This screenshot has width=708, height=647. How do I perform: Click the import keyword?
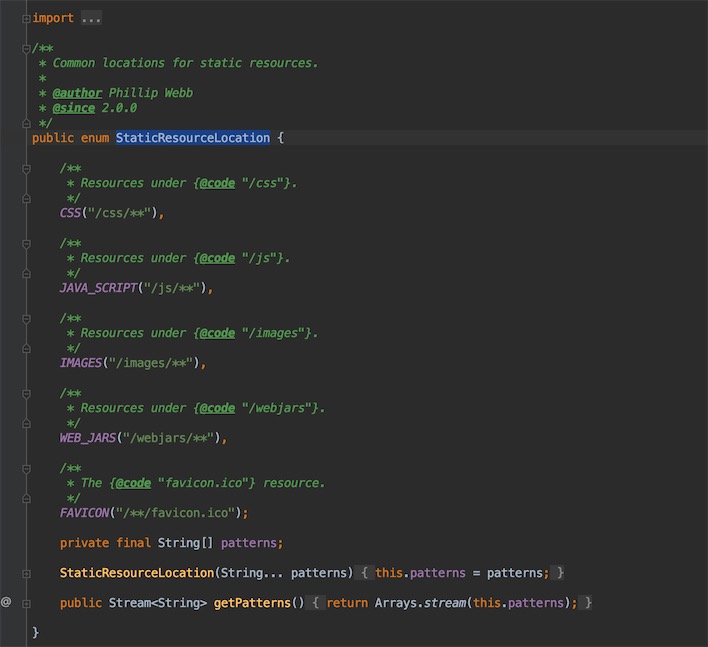[x=53, y=18]
